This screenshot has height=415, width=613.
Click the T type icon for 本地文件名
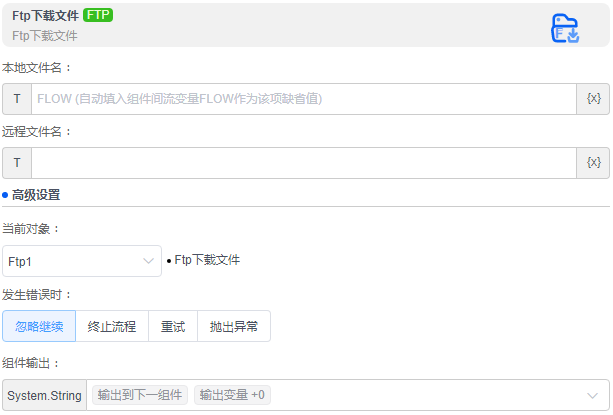(x=17, y=98)
